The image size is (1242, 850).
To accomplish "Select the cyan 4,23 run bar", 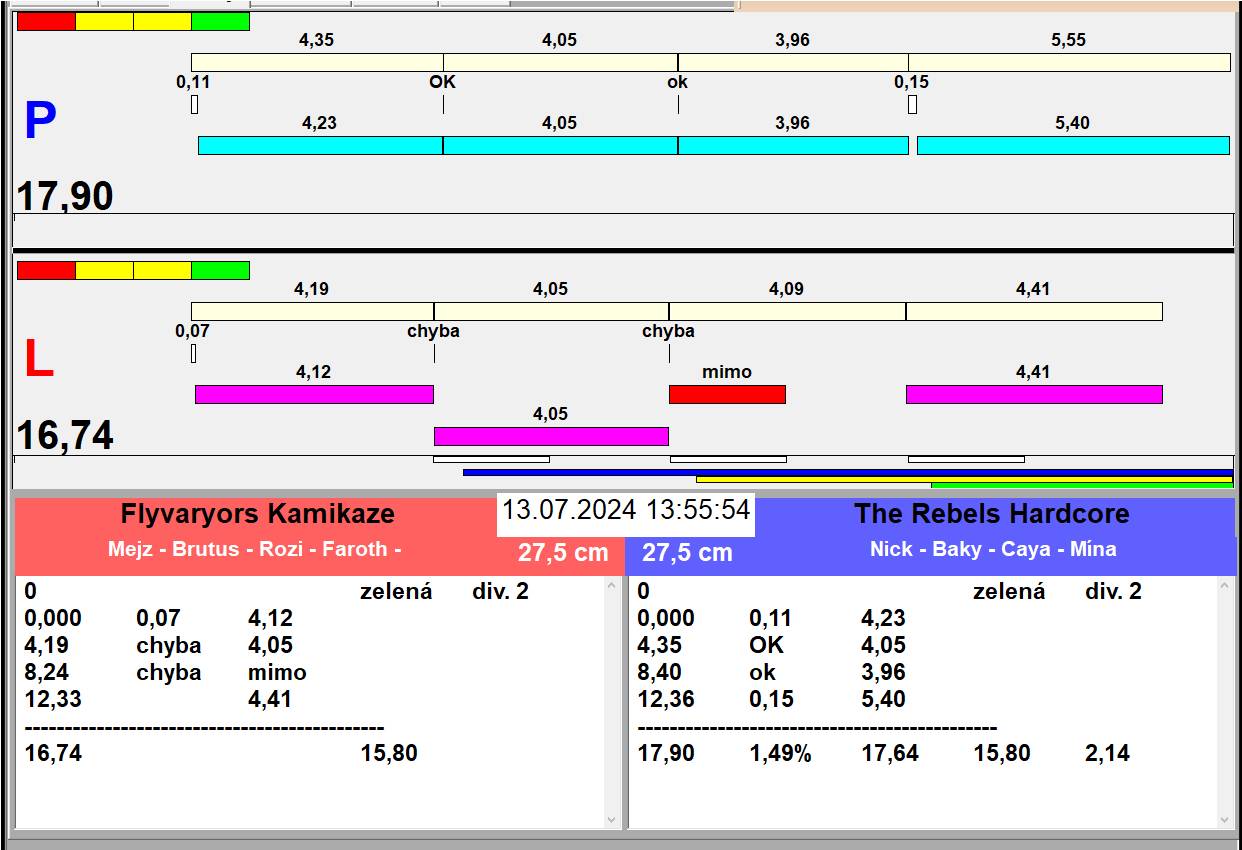I will [320, 145].
